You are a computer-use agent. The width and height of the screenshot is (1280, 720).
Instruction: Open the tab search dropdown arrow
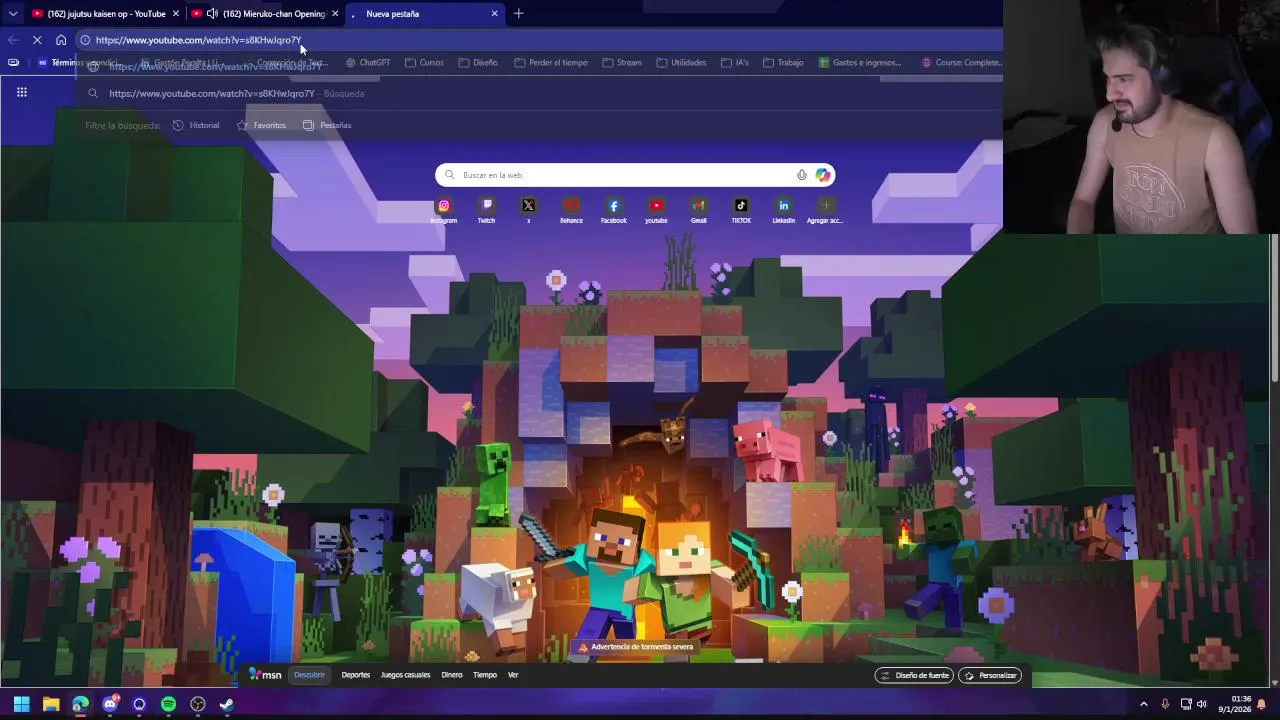13,14
